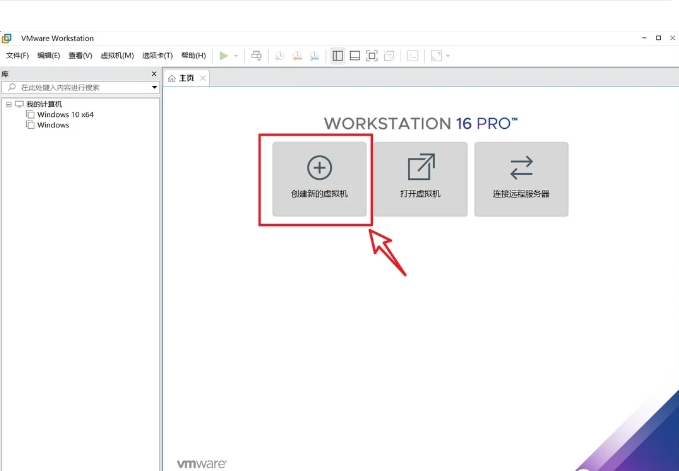Screen dimensions: 679x471
Task: Open the 帮助(H) menu
Action: 194,56
